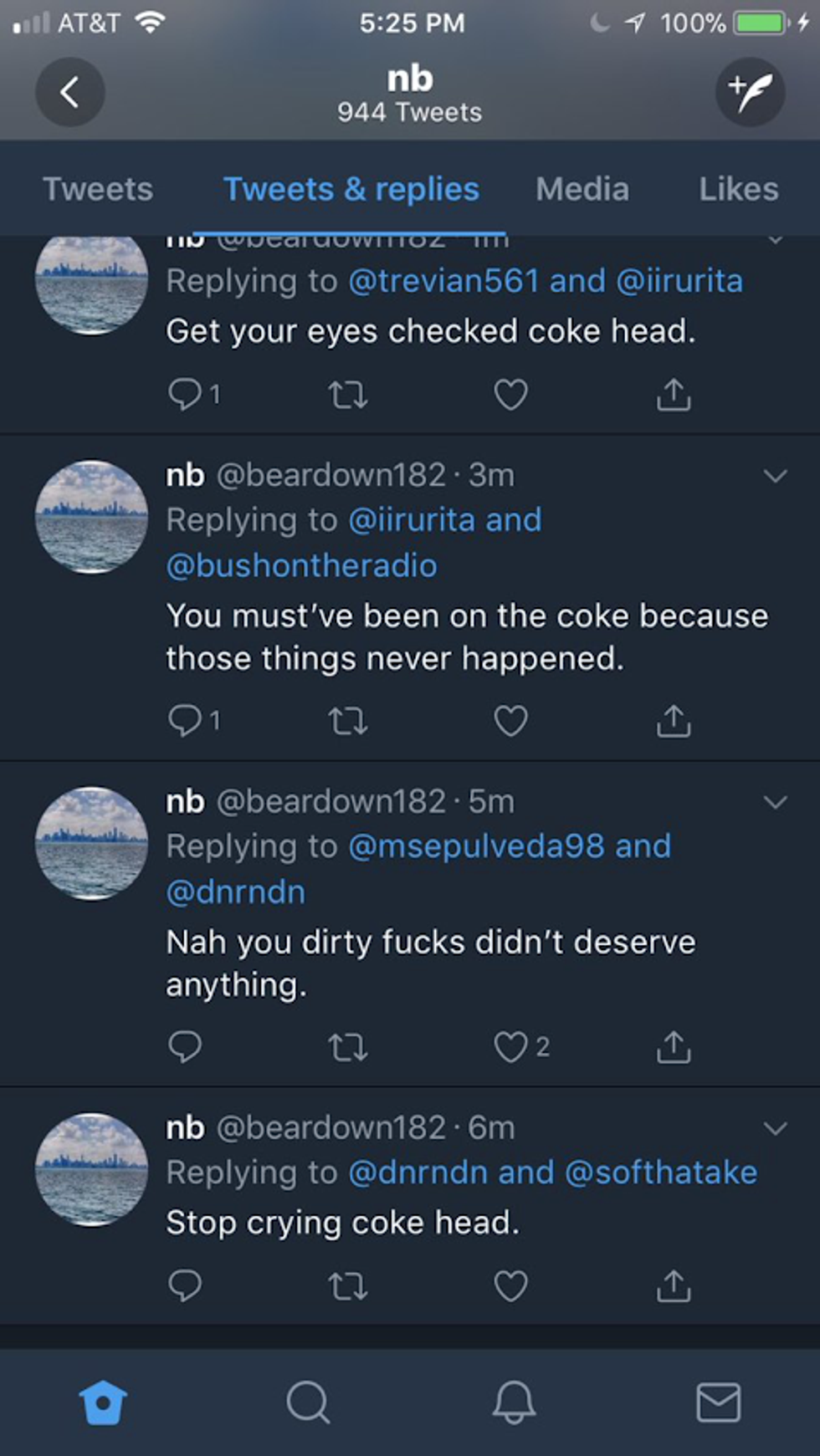This screenshot has width=820, height=1456.
Task: Like the "Stop crying coke head" tweet
Action: tap(510, 1286)
